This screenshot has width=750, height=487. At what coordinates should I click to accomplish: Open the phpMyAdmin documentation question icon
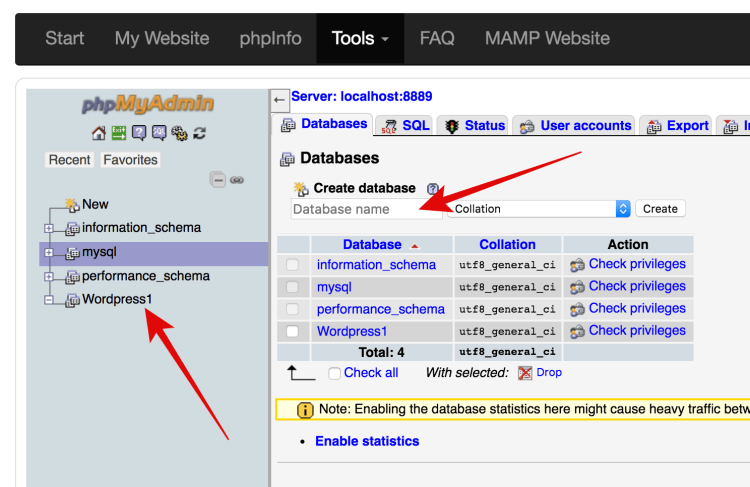pyautogui.click(x=139, y=133)
